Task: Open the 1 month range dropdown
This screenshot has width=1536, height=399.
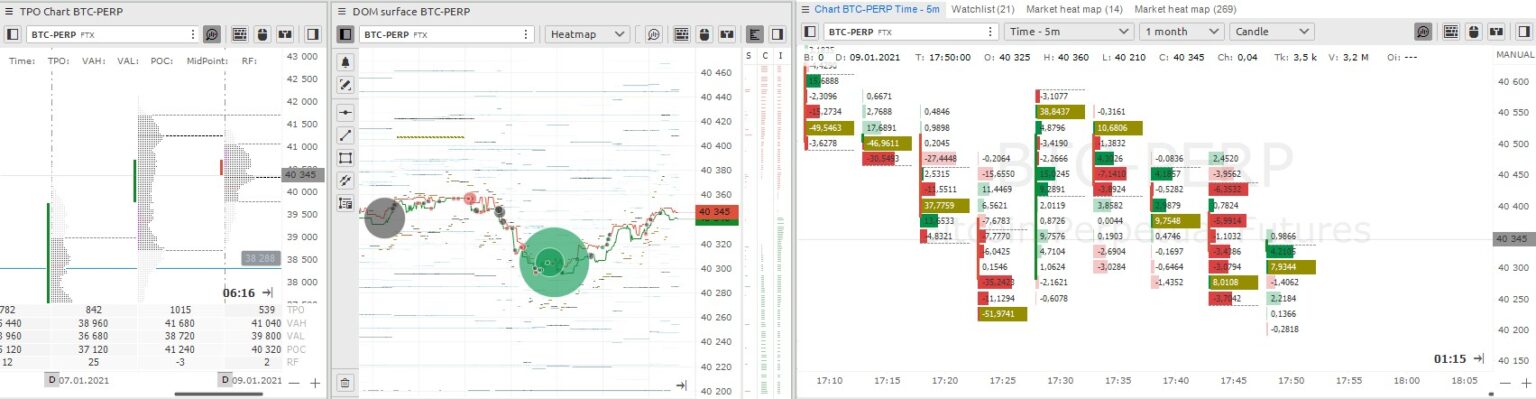Action: [x=1182, y=31]
